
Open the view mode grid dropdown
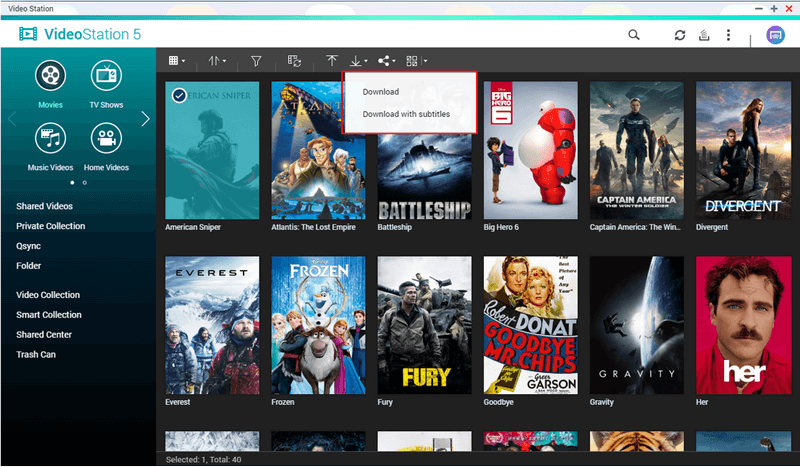(177, 61)
